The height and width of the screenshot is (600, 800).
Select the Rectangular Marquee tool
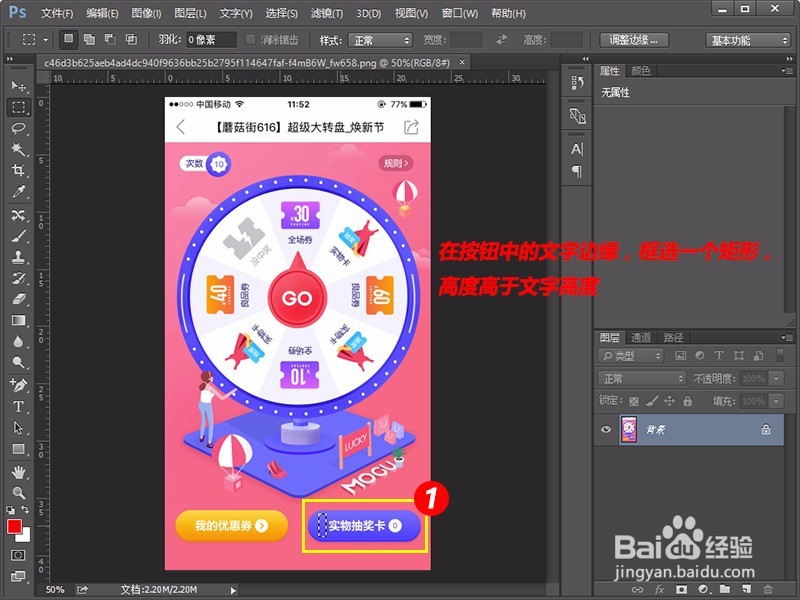(18, 107)
